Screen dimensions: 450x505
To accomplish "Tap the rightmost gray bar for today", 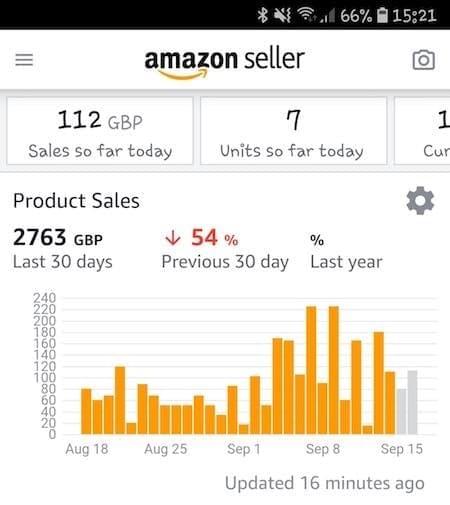I will pos(412,402).
